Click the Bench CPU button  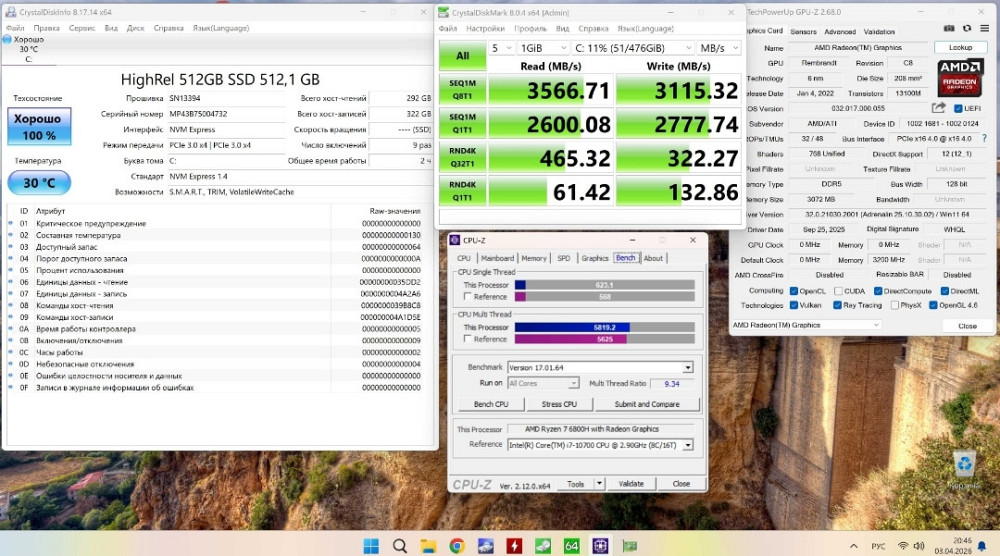pos(490,404)
